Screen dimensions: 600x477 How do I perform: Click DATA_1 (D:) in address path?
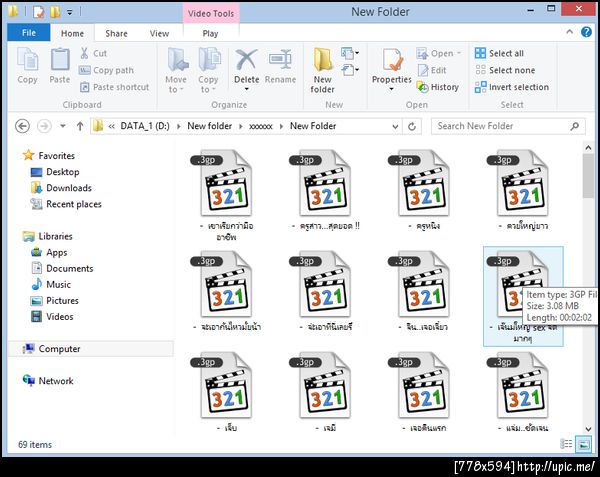(145, 126)
